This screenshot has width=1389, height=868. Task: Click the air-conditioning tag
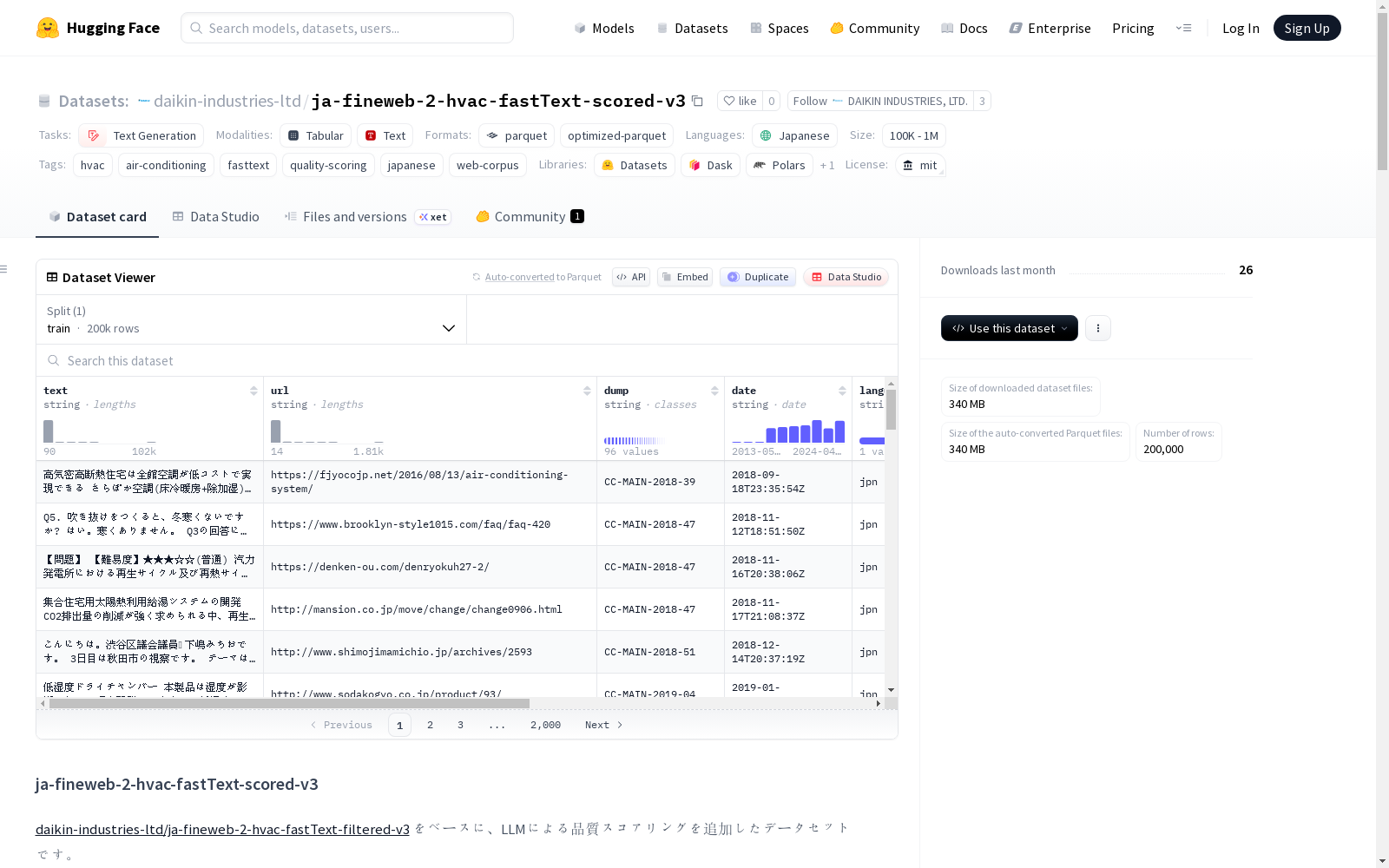(x=166, y=165)
